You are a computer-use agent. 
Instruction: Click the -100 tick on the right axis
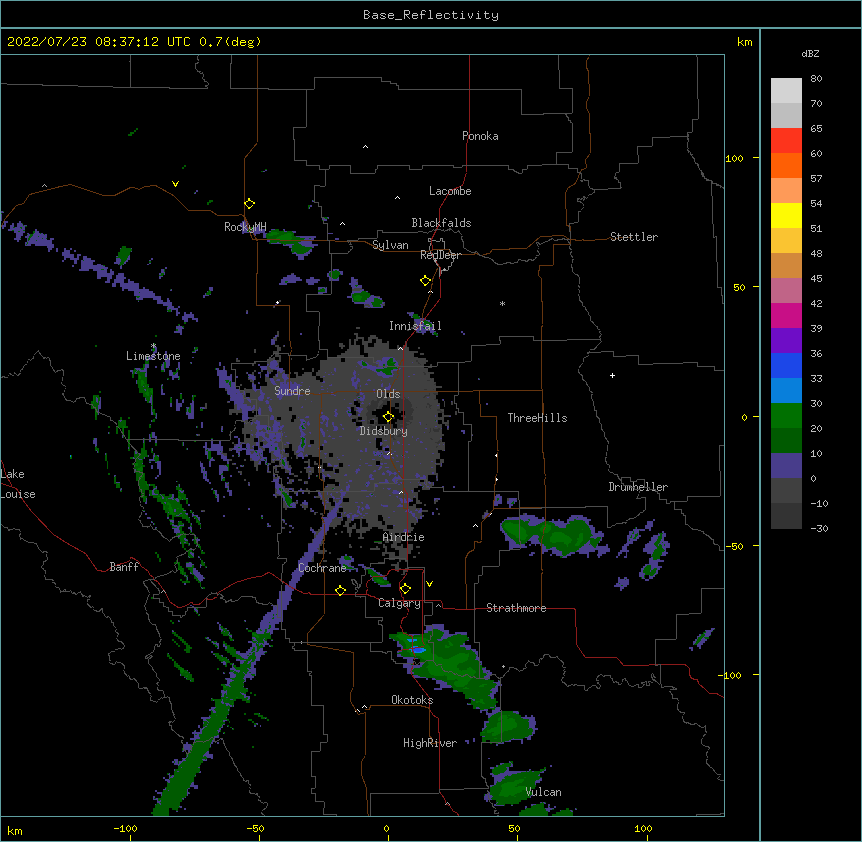coord(731,675)
